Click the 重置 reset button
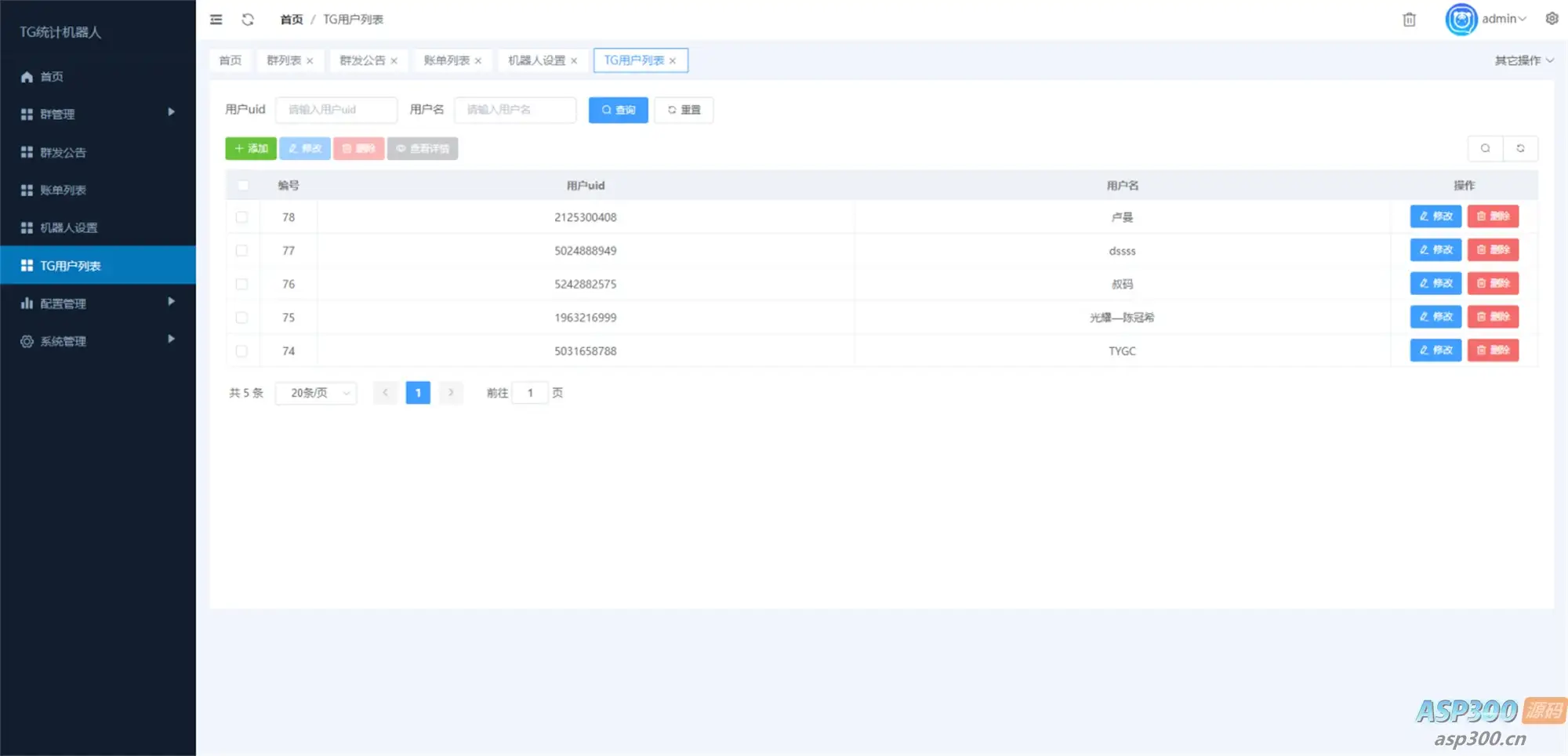The image size is (1568, 756). (684, 110)
